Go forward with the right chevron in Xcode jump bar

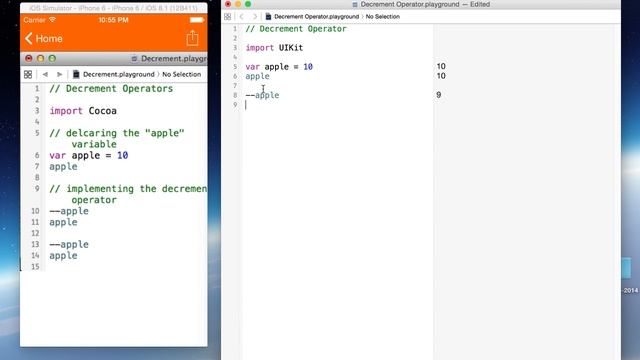255,17
